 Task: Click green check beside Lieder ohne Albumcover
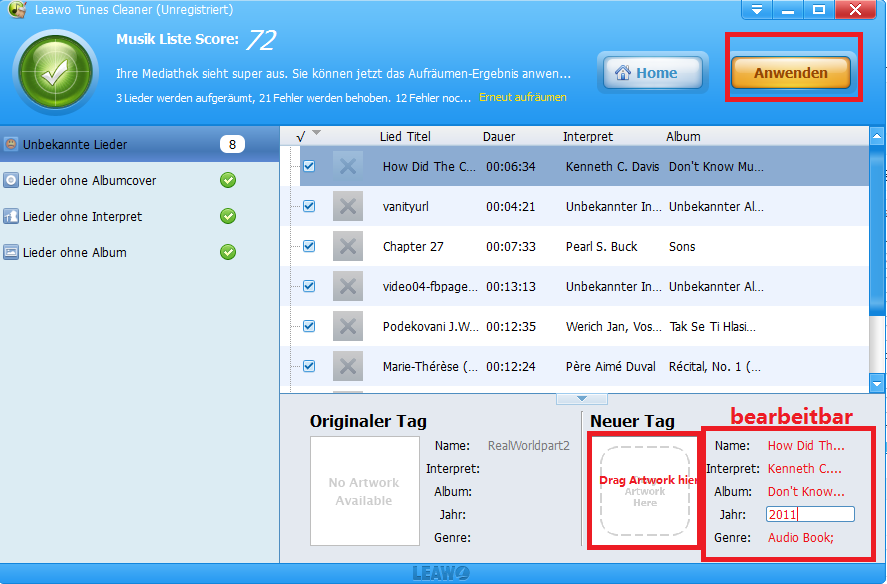(x=228, y=181)
